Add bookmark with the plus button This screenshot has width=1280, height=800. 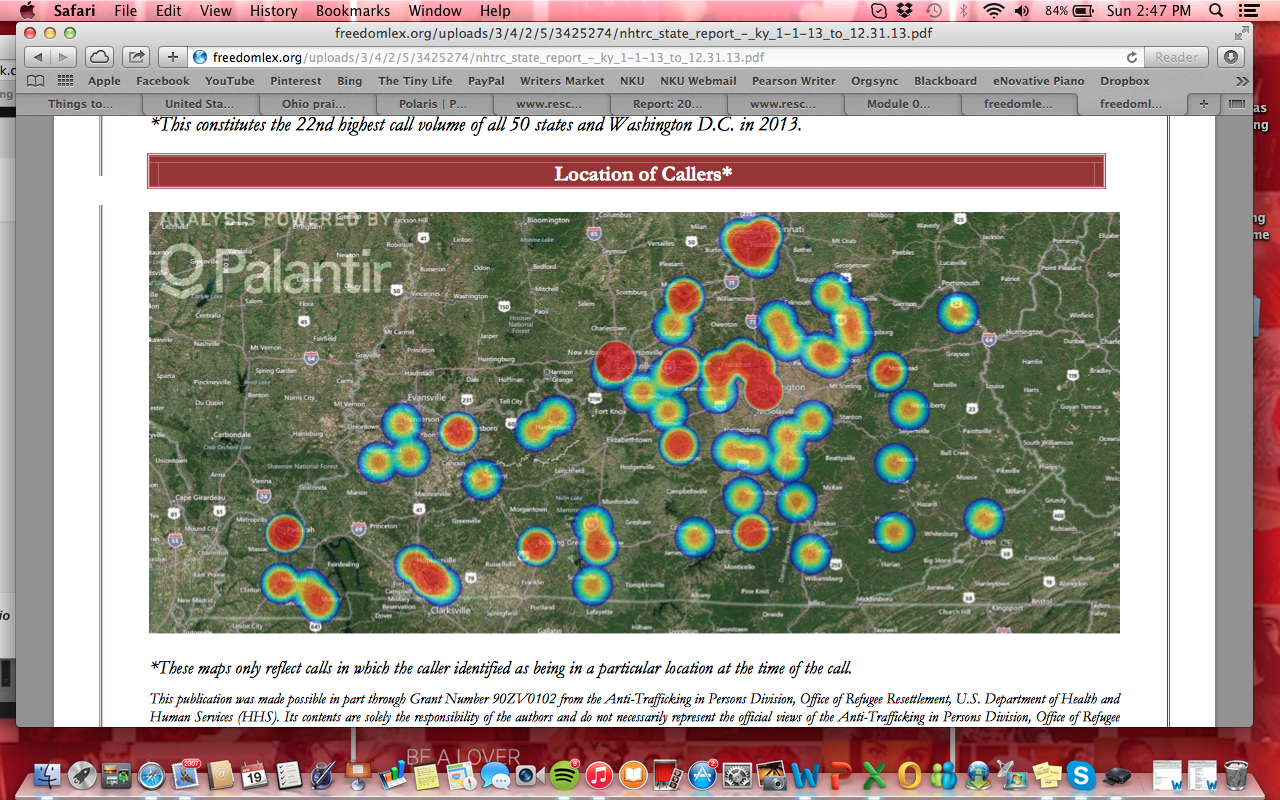[x=173, y=57]
